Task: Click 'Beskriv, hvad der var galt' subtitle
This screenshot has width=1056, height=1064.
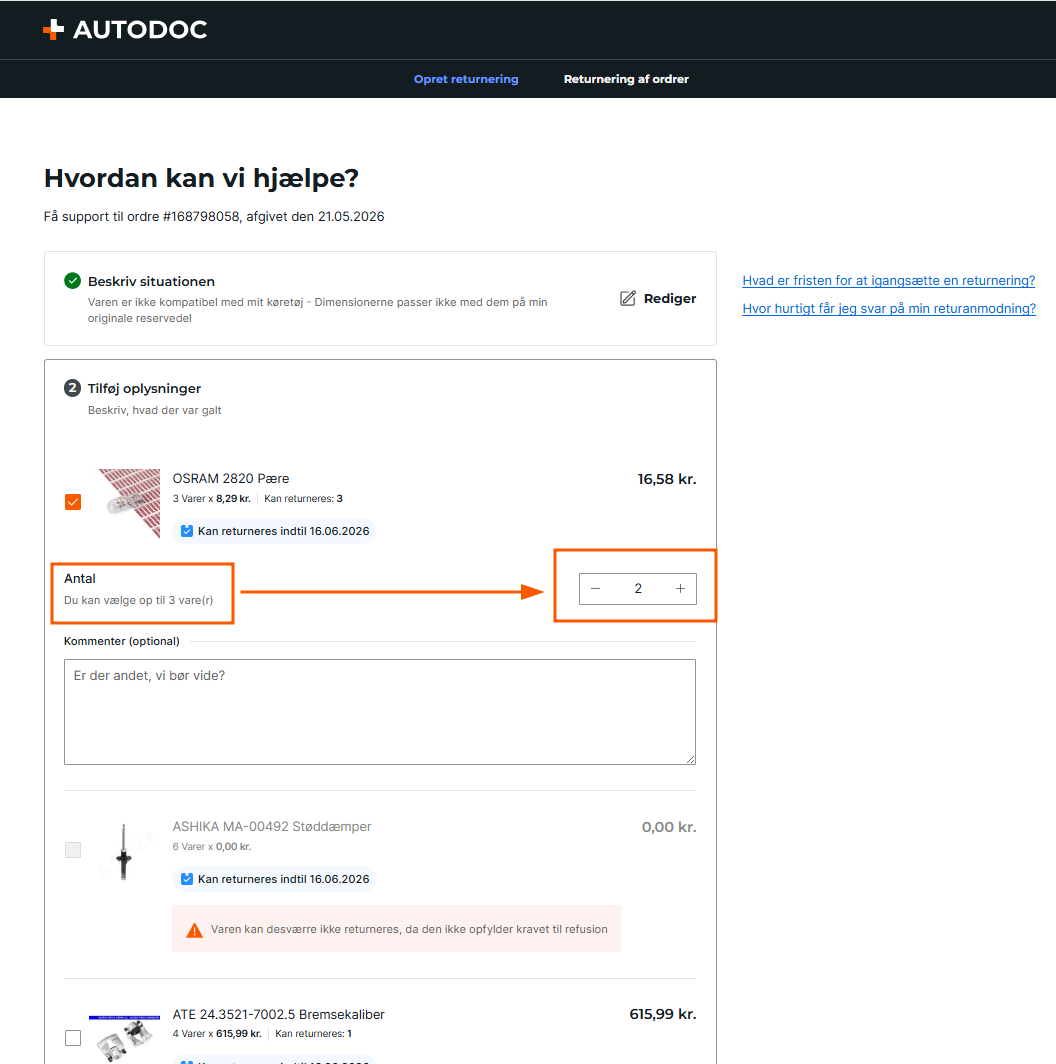Action: tap(154, 410)
